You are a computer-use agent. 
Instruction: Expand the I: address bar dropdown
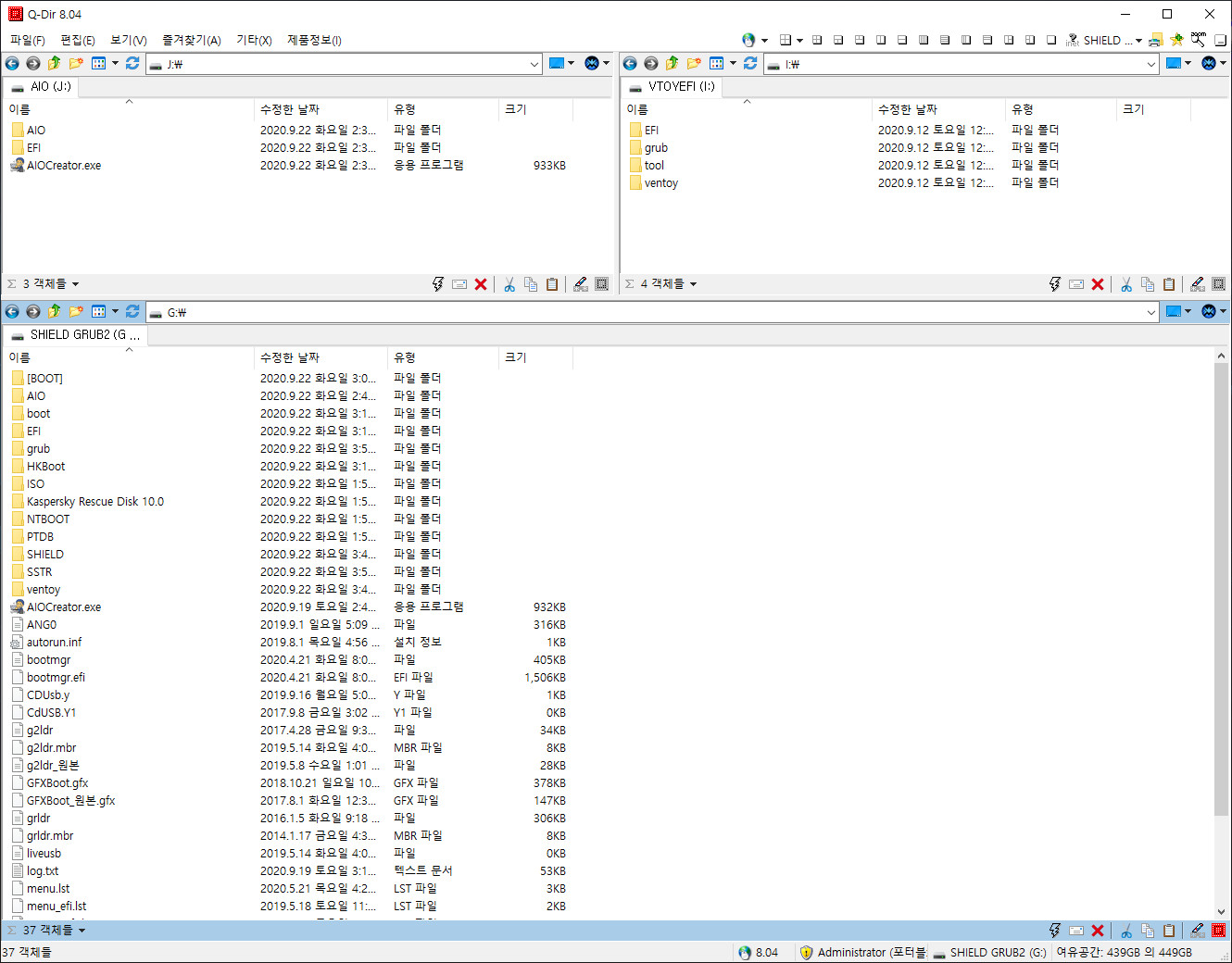pos(1151,64)
